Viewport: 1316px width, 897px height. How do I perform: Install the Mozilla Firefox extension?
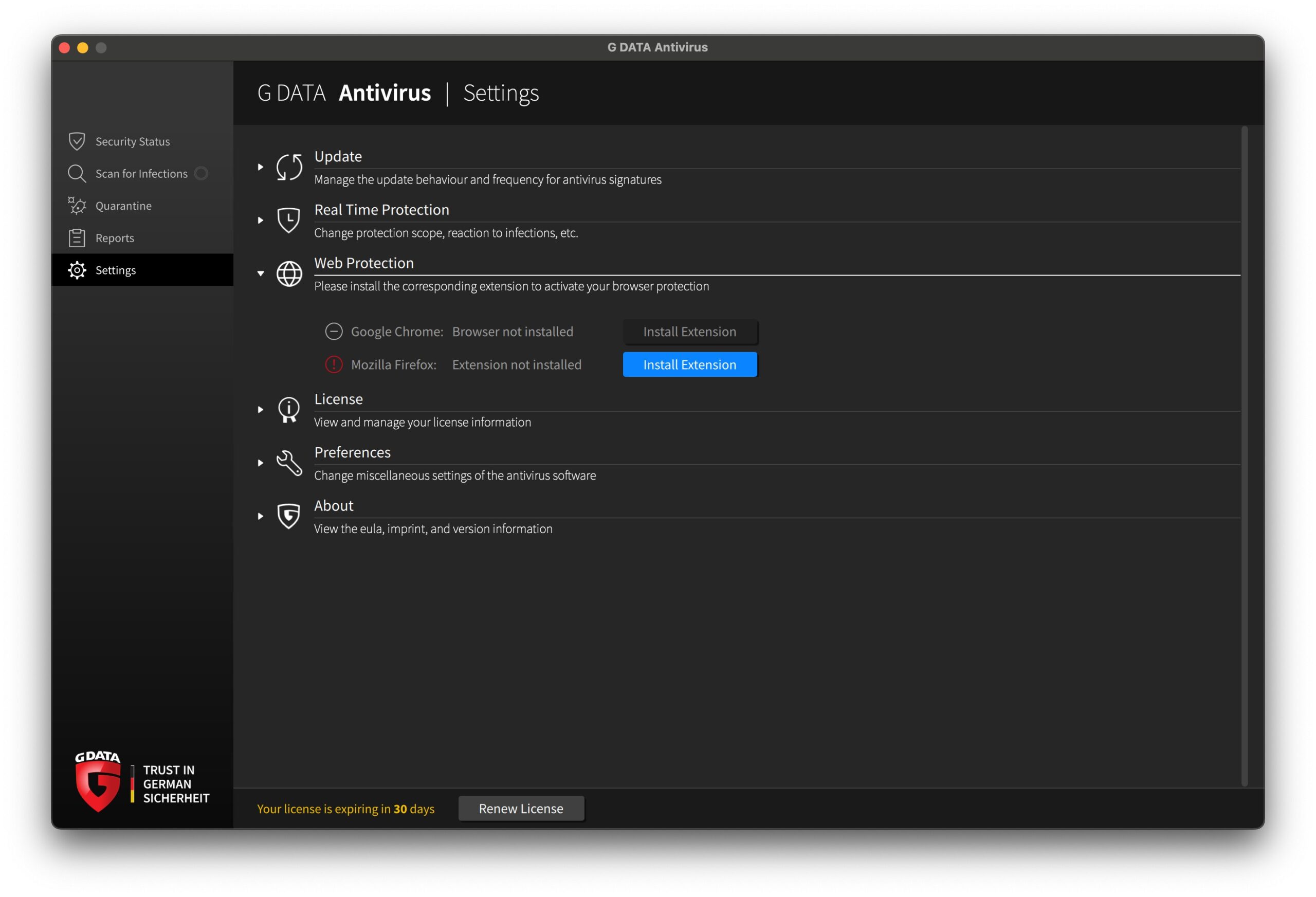pyautogui.click(x=690, y=364)
